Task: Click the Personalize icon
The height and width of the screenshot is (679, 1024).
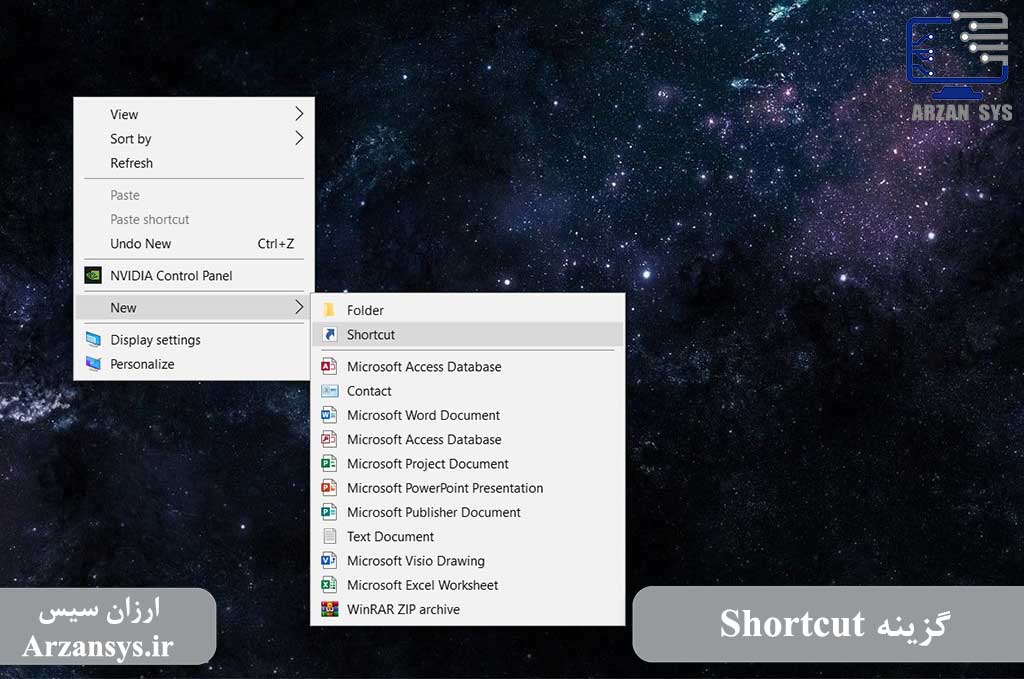Action: click(93, 364)
